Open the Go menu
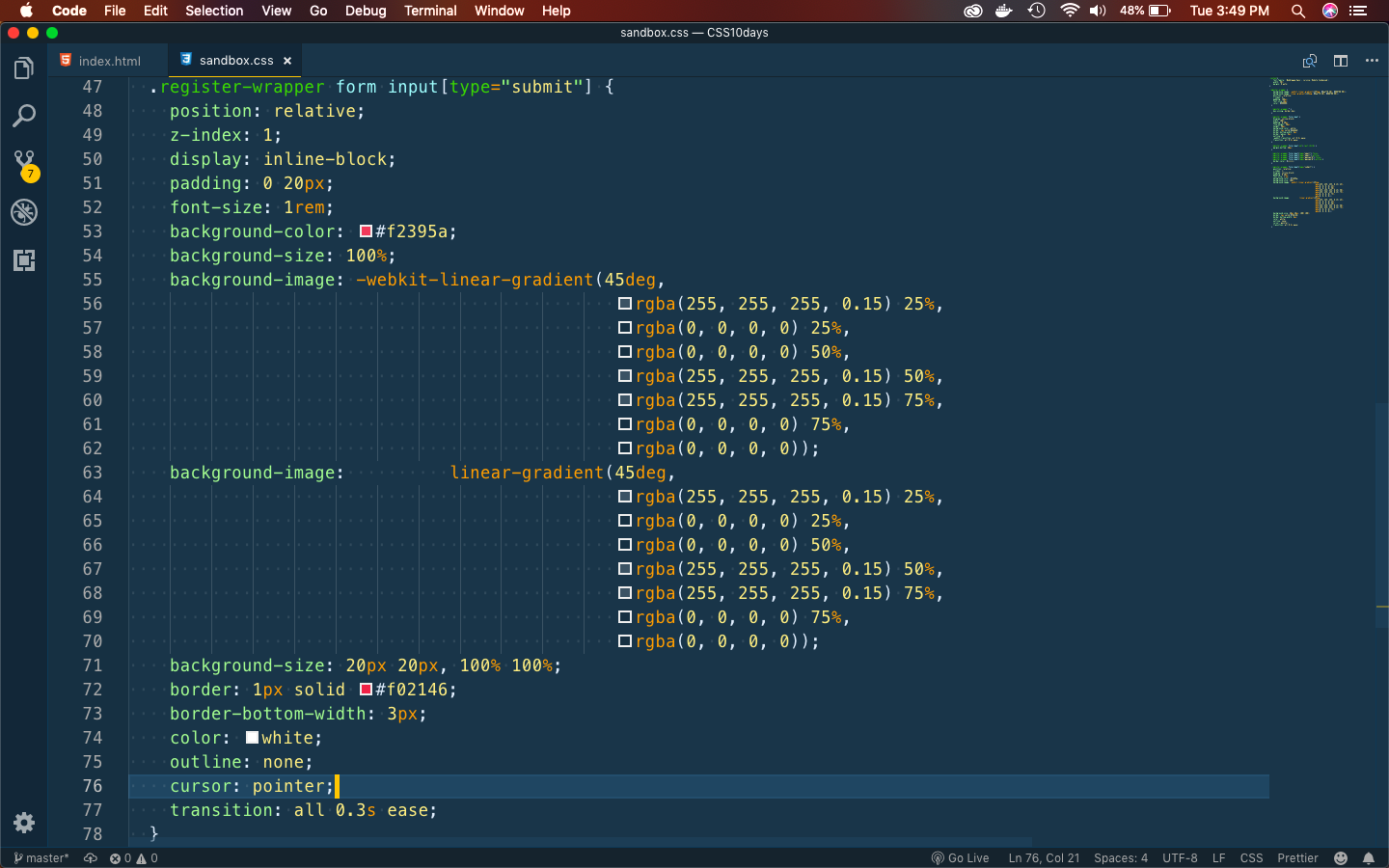The width and height of the screenshot is (1389, 868). pyautogui.click(x=318, y=11)
